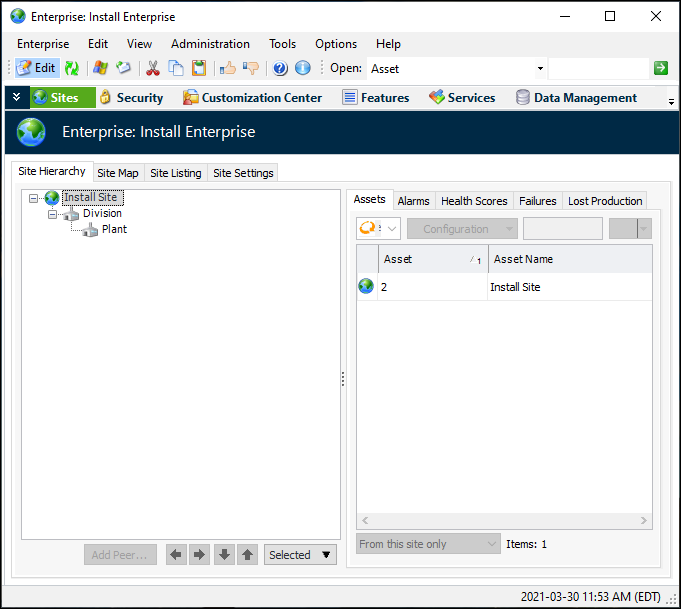The height and width of the screenshot is (609, 681).
Task: Click the green refresh icon in toolbar
Action: [73, 68]
